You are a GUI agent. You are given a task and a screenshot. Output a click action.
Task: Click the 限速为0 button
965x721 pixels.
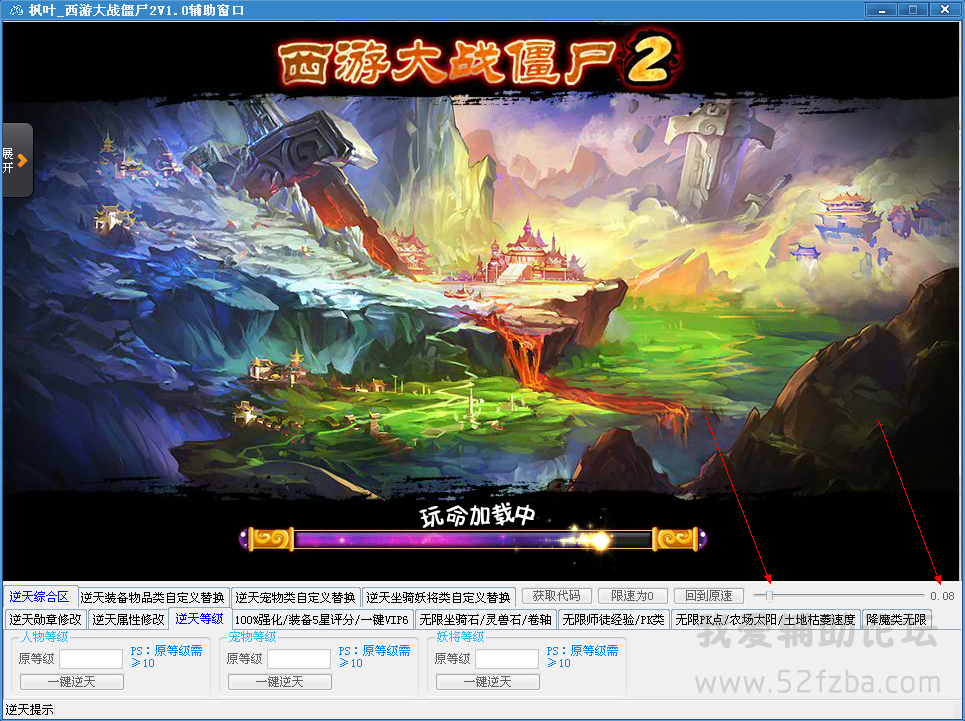click(x=633, y=596)
